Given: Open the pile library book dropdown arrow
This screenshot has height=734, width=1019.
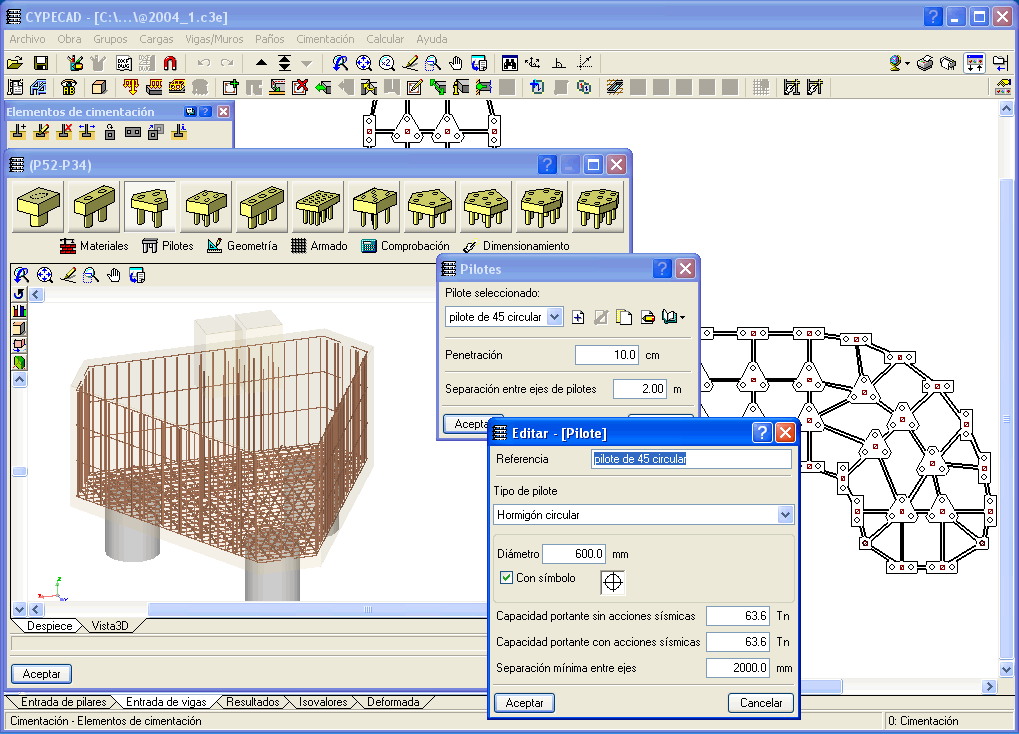Looking at the screenshot, I should point(682,317).
